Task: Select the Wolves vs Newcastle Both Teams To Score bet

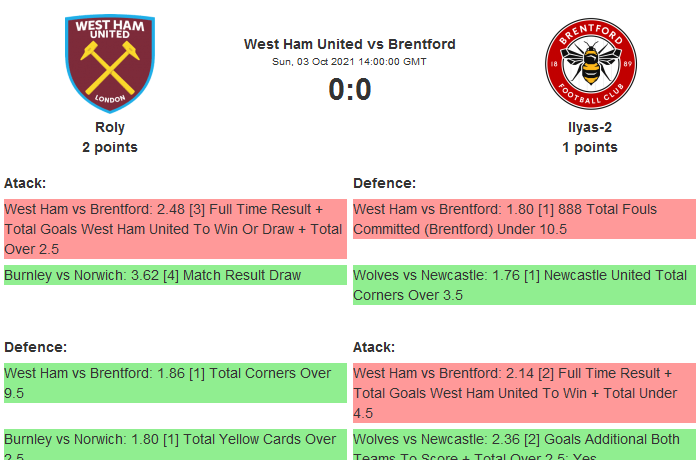Action: tap(524, 444)
